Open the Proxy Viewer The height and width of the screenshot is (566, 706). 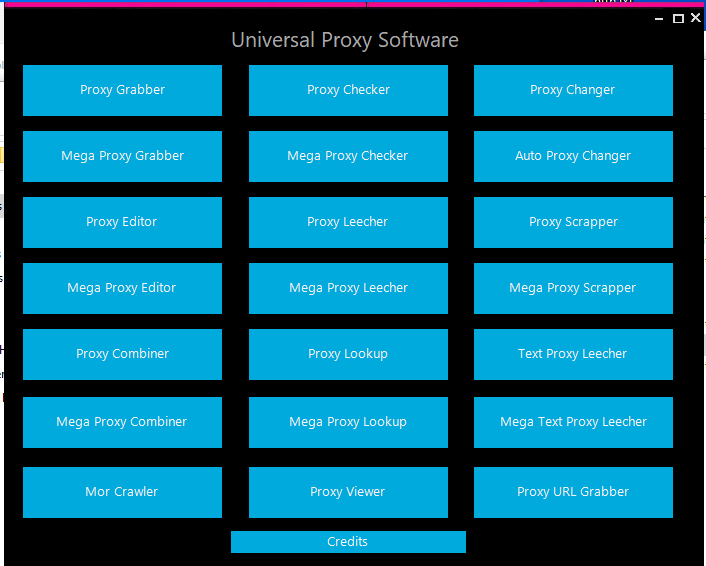(x=348, y=492)
